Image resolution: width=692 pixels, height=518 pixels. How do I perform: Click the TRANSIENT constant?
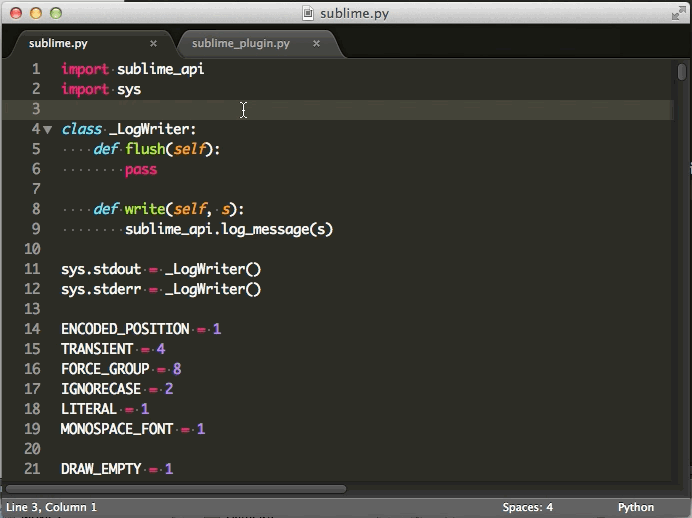tap(97, 349)
